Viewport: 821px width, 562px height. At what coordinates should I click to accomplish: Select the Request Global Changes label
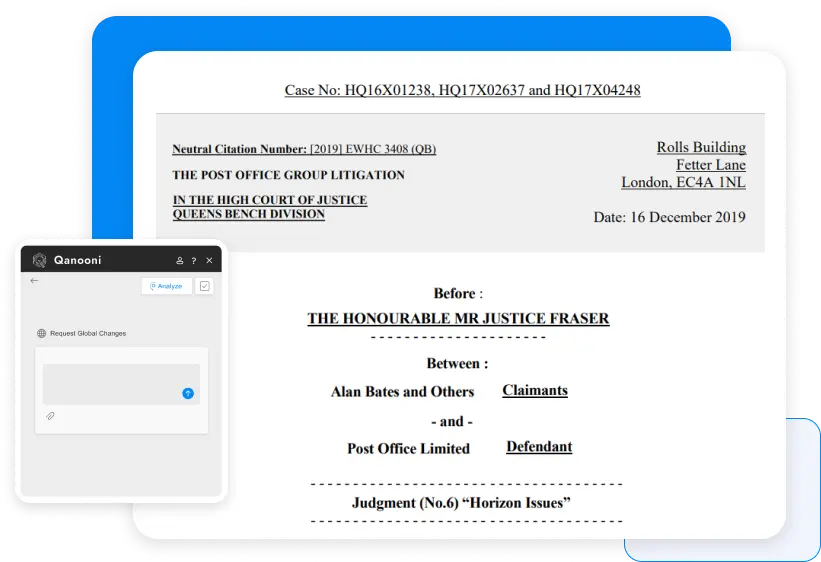tap(88, 333)
